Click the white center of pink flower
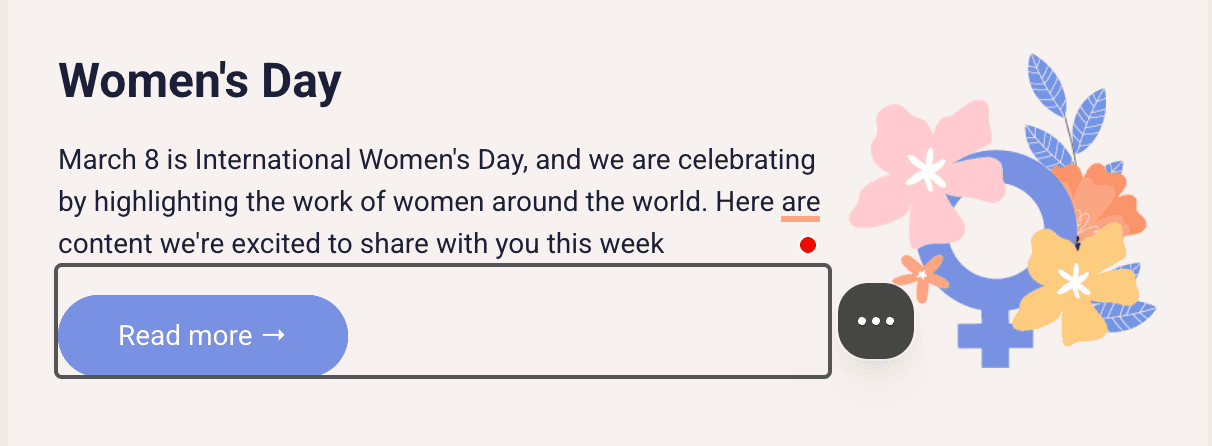Image resolution: width=1212 pixels, height=446 pixels. [x=928, y=170]
